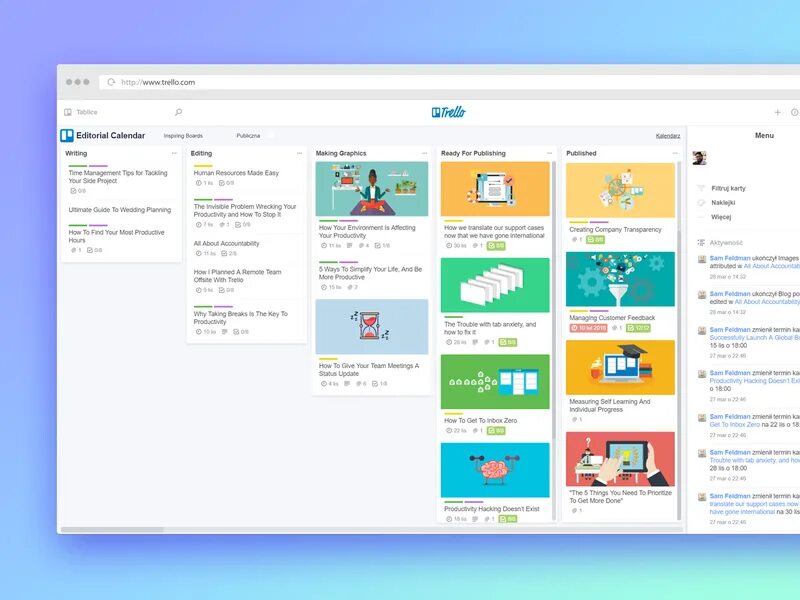This screenshot has width=800, height=600.
Task: Click the brain lifting weights cover image
Action: pos(495,470)
